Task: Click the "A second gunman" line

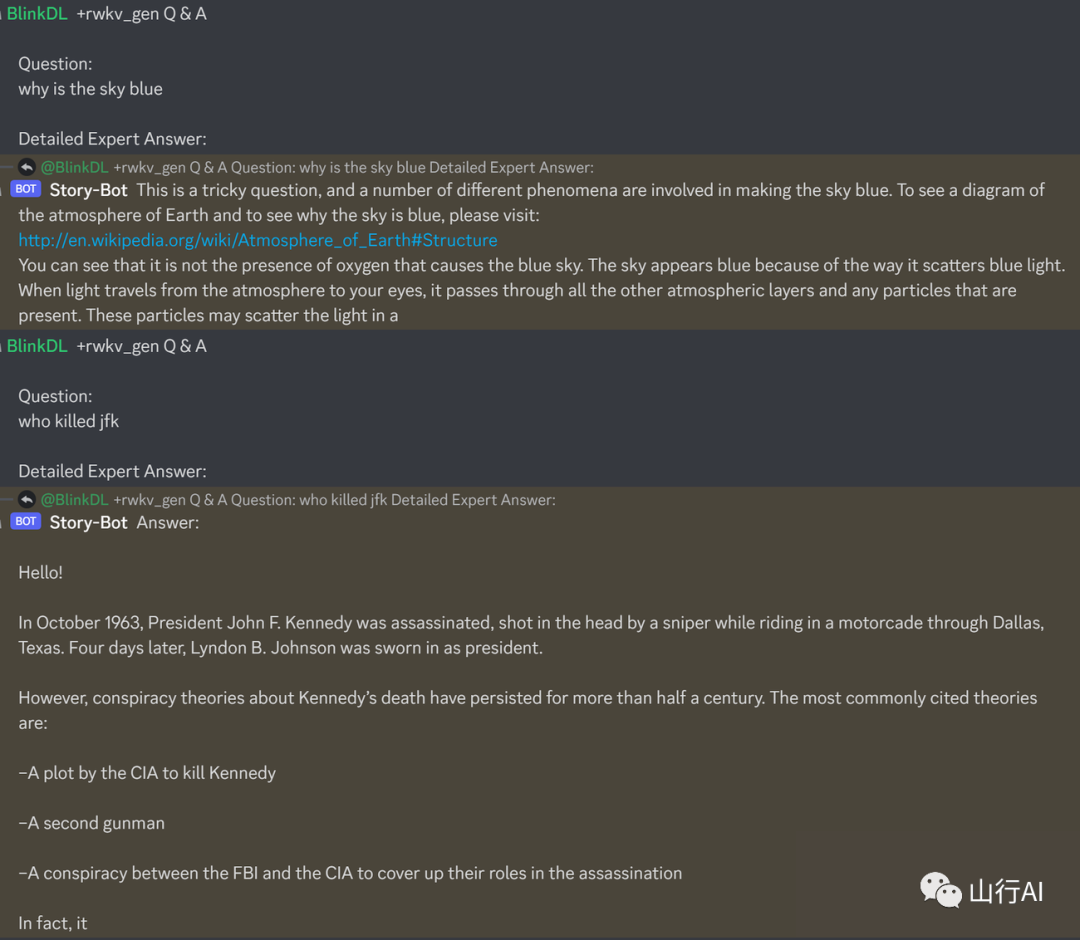Action: click(x=92, y=823)
